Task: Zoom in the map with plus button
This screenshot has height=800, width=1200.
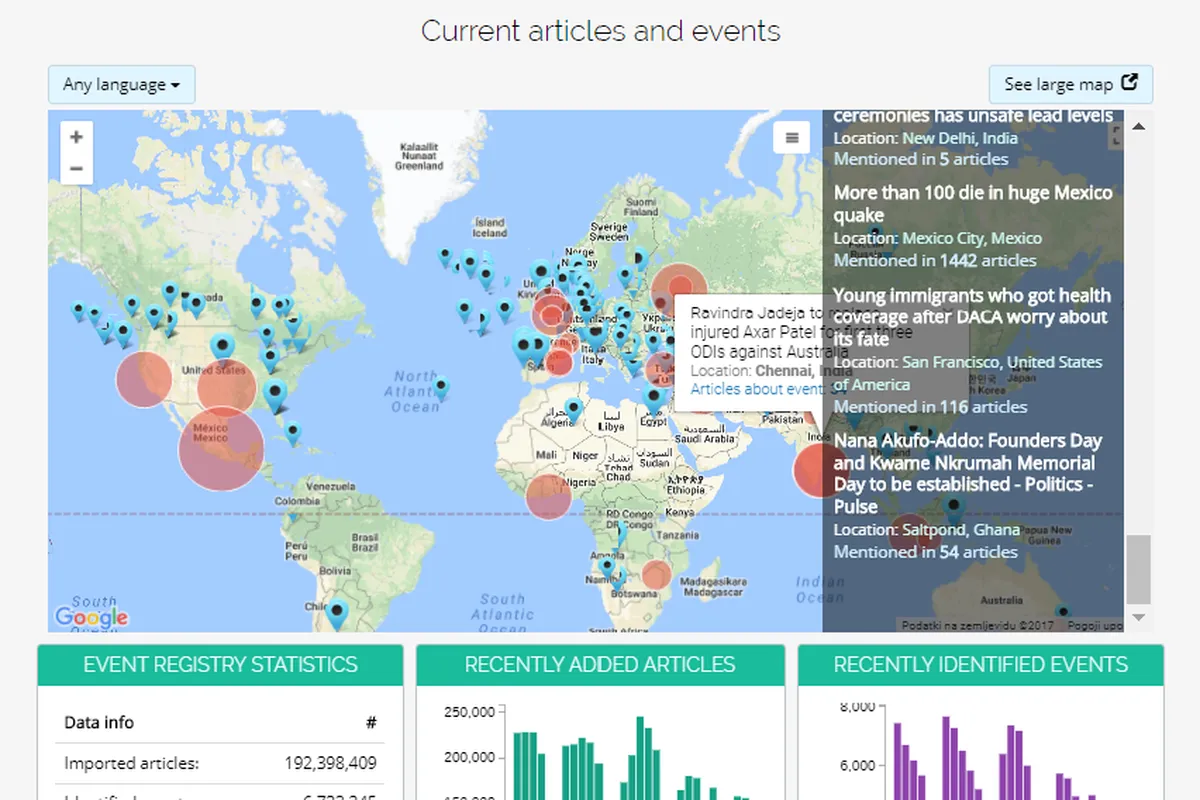Action: point(76,137)
